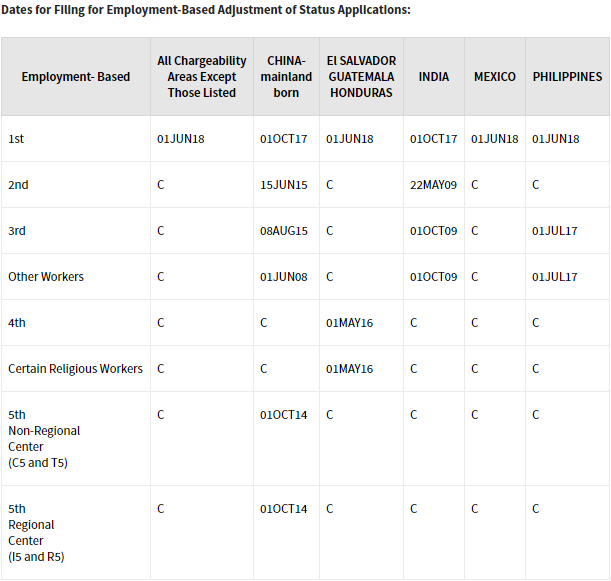The height and width of the screenshot is (581, 611).
Task: Select the 5th Non-Regional Center row label
Action: pyautogui.click(x=44, y=438)
